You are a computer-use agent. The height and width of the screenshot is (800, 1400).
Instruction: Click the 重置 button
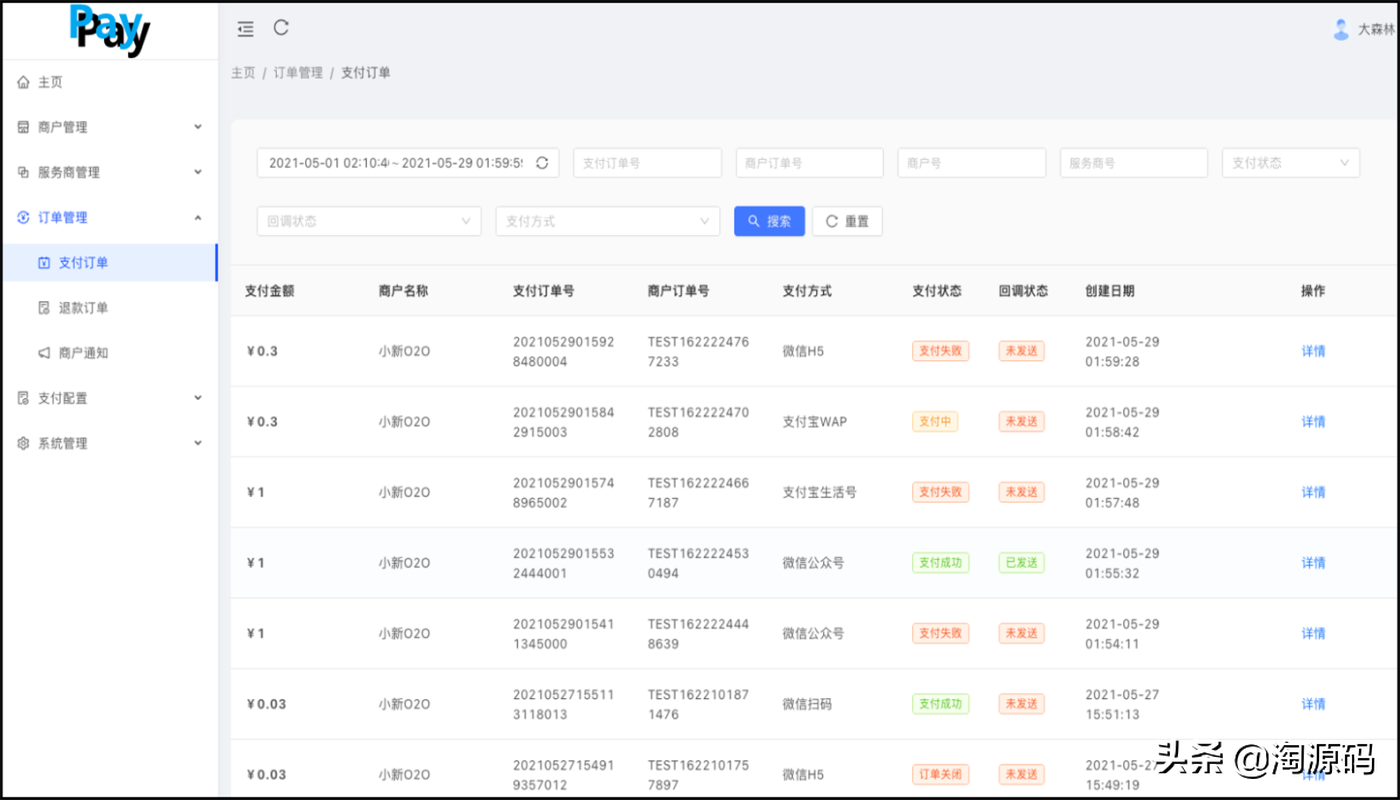coord(847,221)
